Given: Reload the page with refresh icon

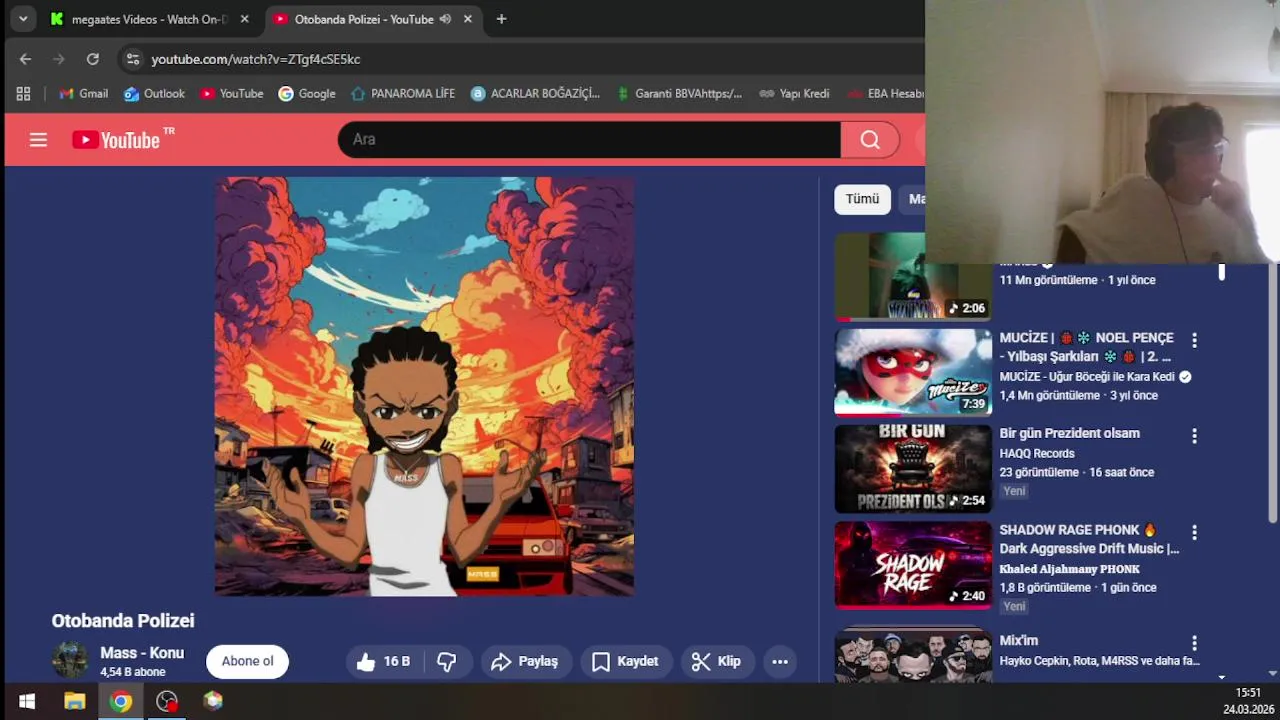Looking at the screenshot, I should (93, 59).
